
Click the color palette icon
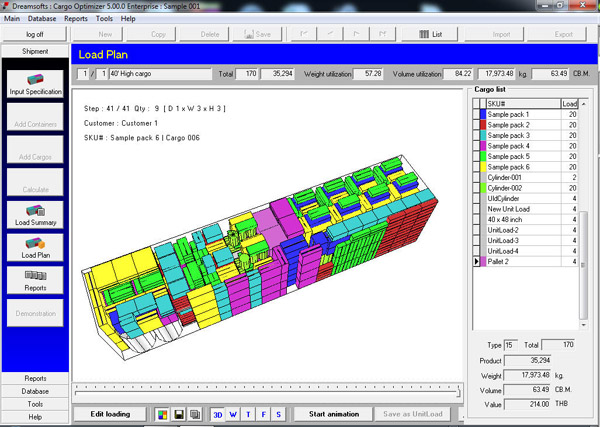tap(162, 414)
